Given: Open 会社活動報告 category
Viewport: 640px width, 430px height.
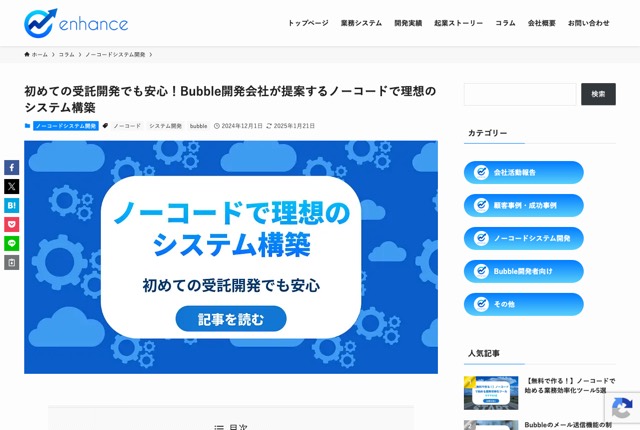Looking at the screenshot, I should tap(524, 172).
